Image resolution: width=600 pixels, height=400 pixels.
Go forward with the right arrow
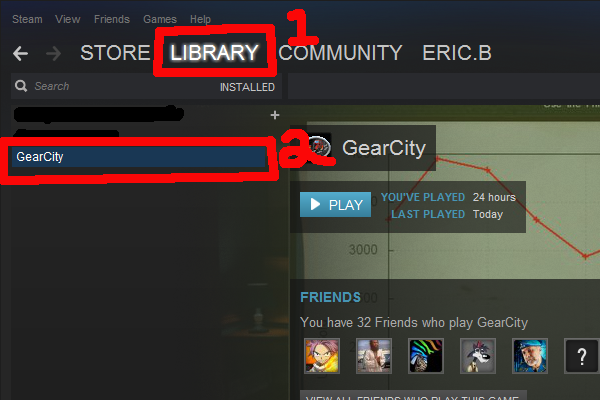pyautogui.click(x=54, y=53)
